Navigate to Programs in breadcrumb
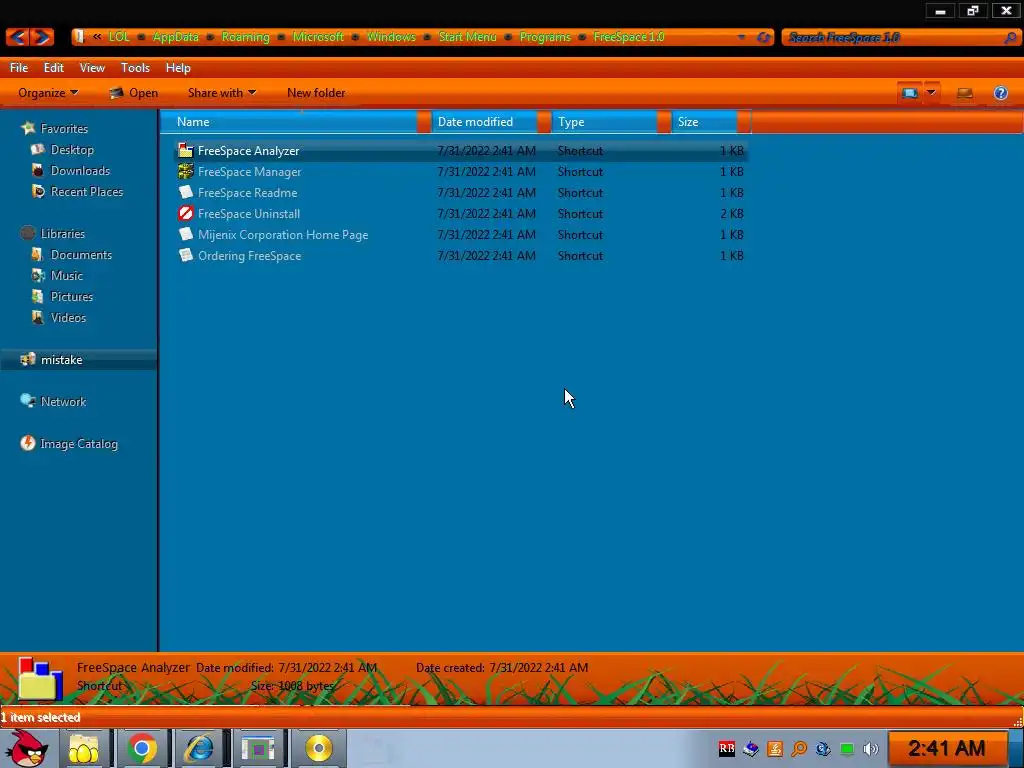 point(545,37)
